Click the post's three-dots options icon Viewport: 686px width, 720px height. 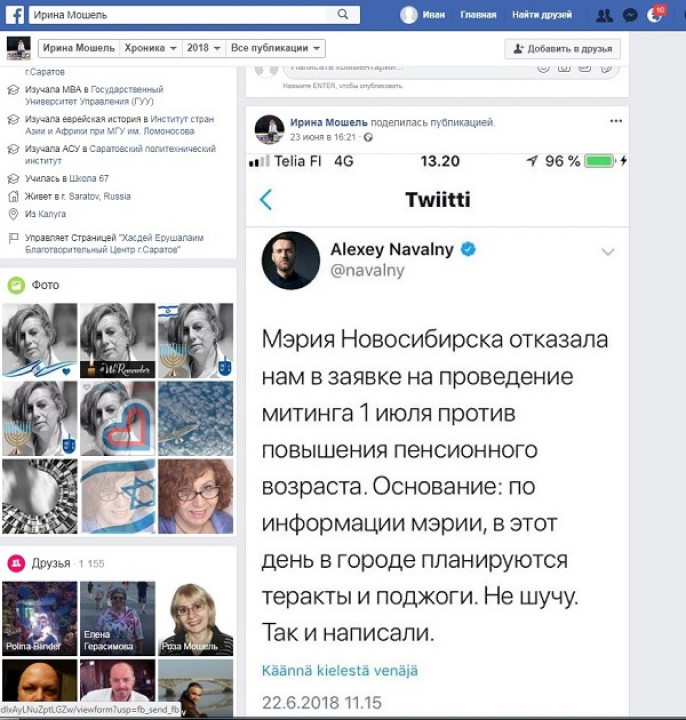tap(616, 121)
